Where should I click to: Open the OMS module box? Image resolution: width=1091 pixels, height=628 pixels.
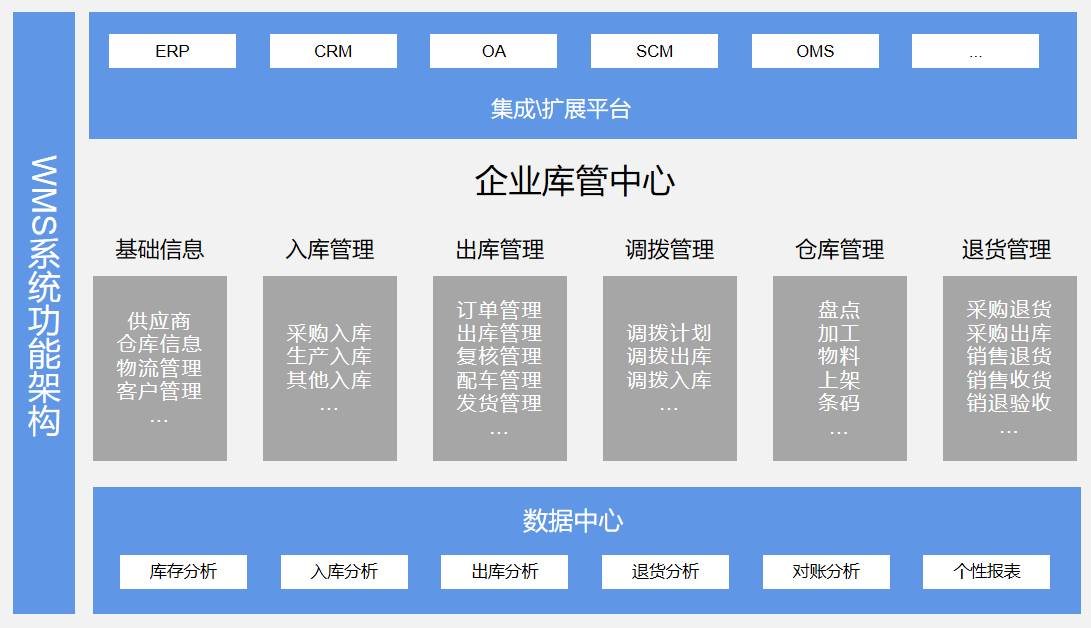815,50
